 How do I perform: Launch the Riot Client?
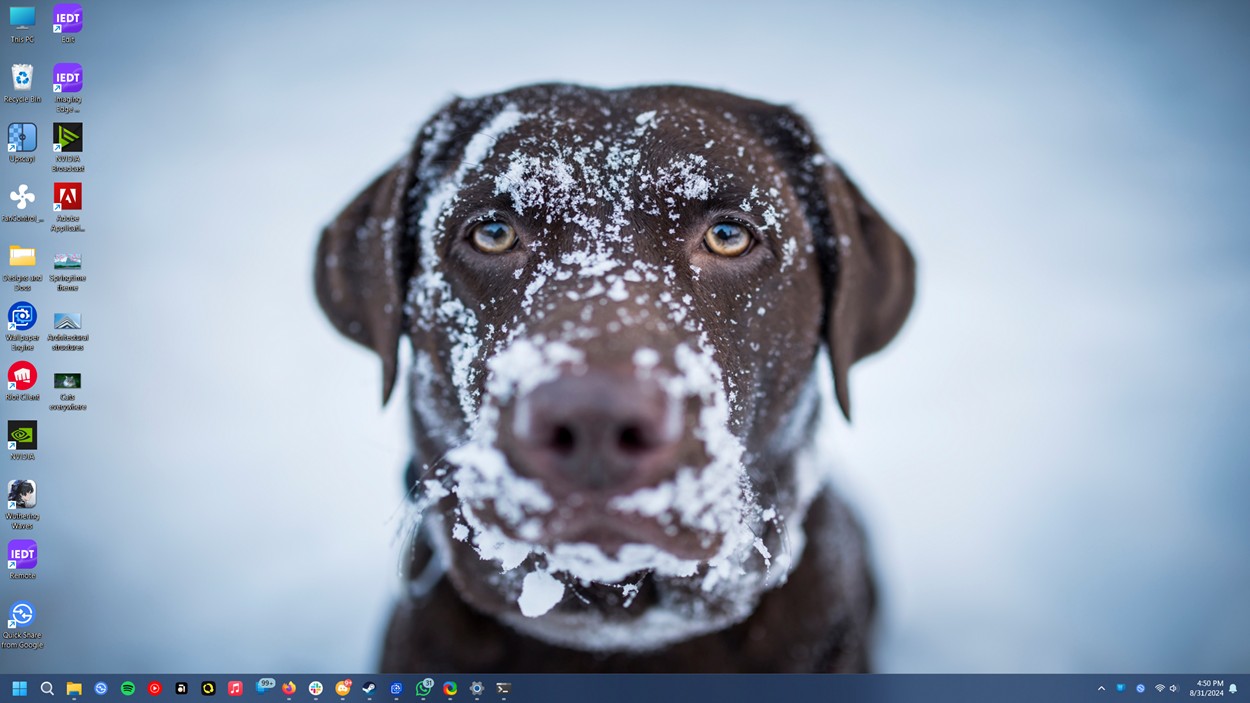tap(22, 378)
